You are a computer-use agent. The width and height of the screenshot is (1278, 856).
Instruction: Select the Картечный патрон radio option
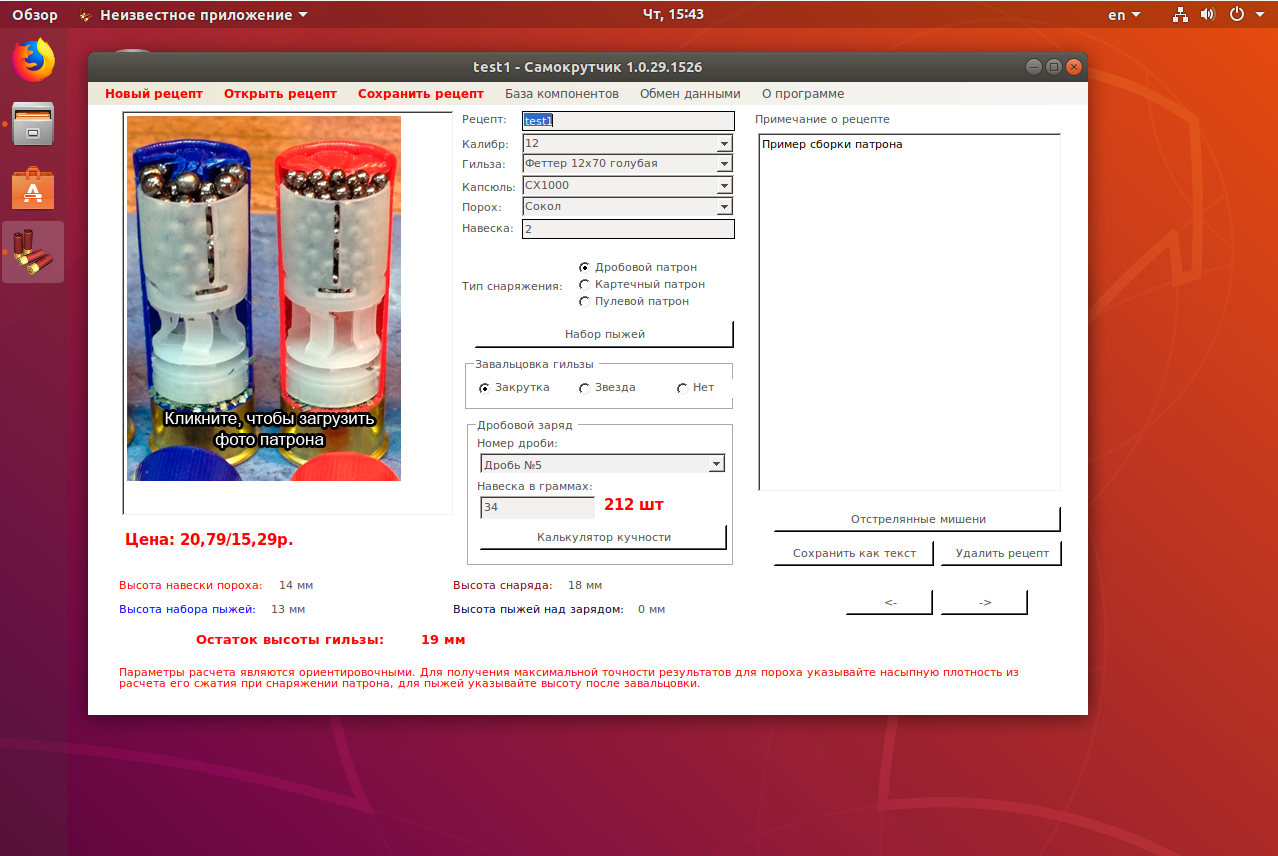(585, 284)
